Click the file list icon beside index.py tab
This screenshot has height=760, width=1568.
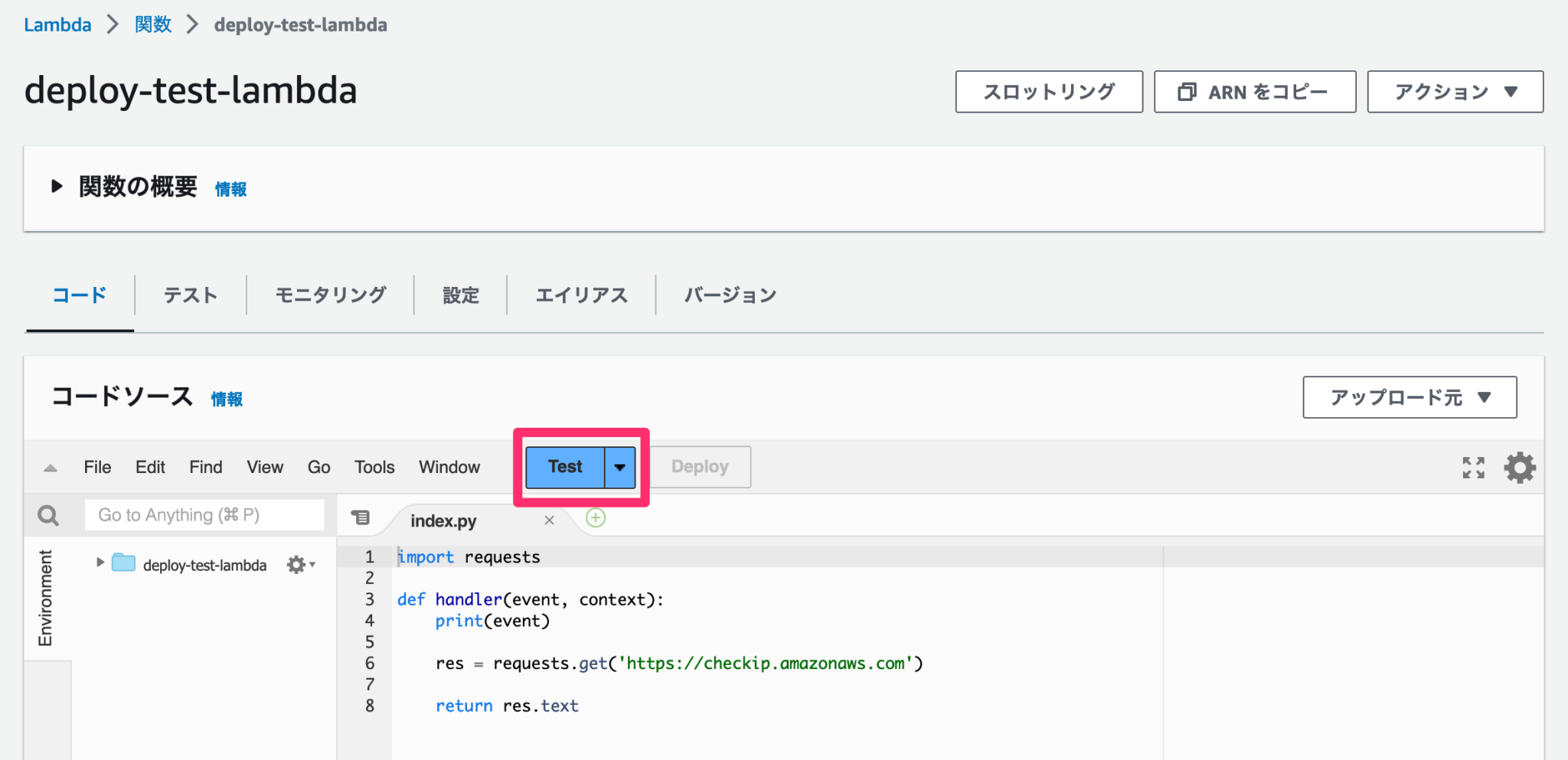(361, 517)
